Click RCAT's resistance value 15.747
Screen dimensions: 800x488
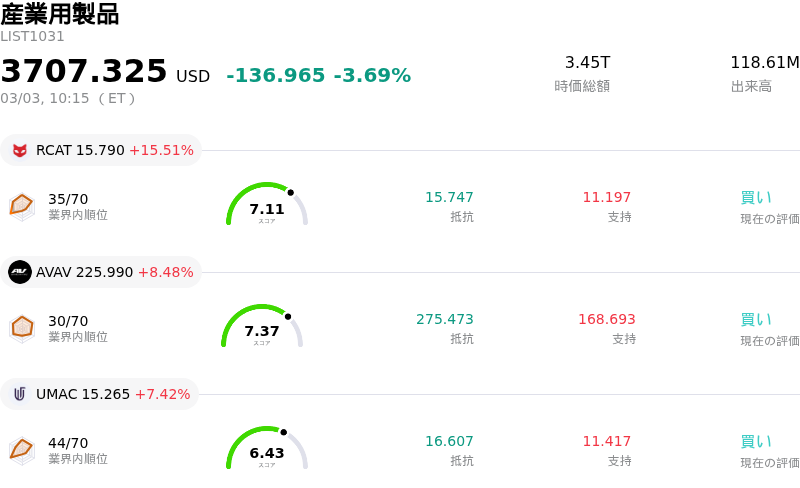coord(449,198)
